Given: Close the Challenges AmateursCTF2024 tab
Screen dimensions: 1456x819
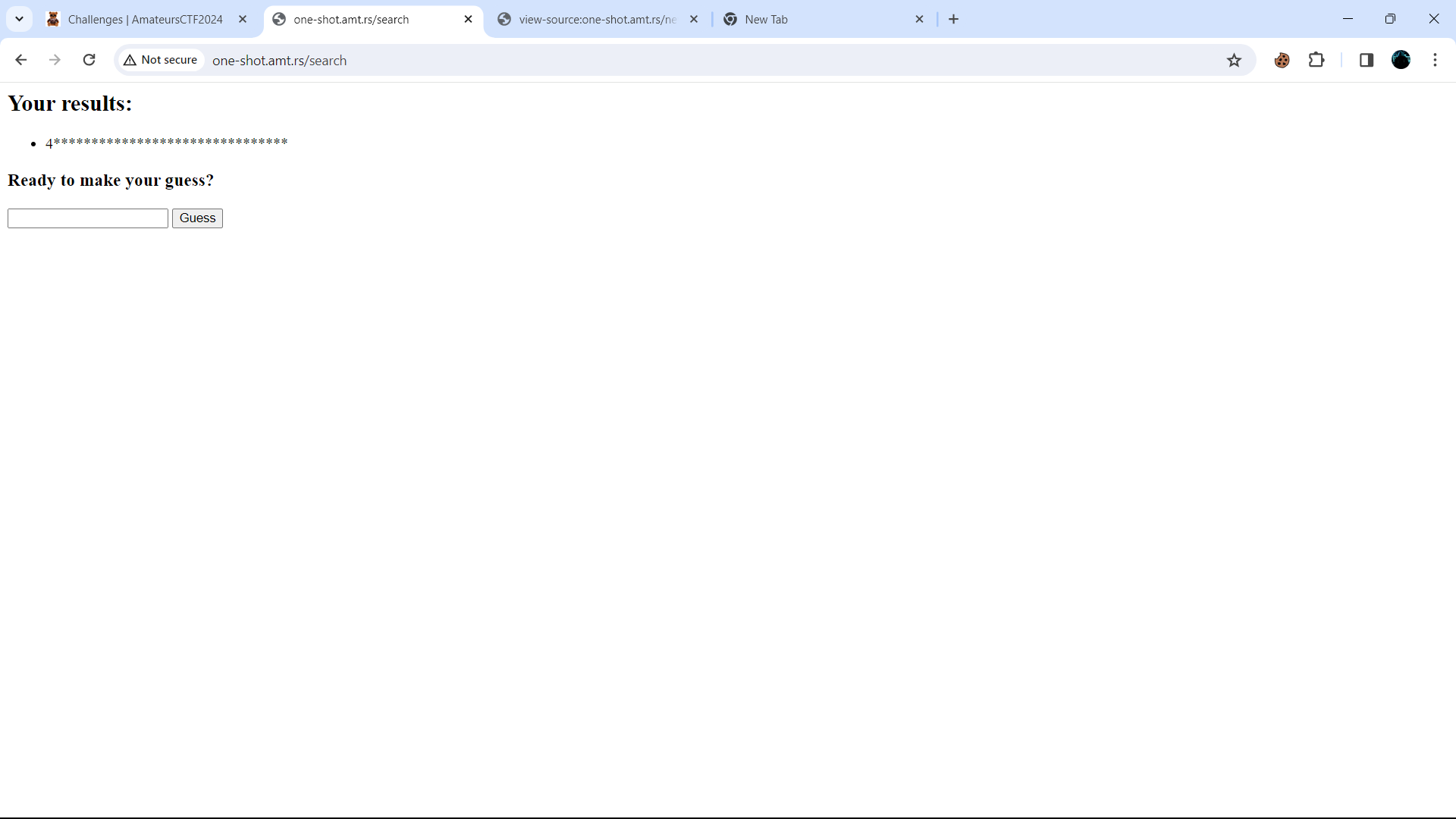Looking at the screenshot, I should tap(243, 20).
